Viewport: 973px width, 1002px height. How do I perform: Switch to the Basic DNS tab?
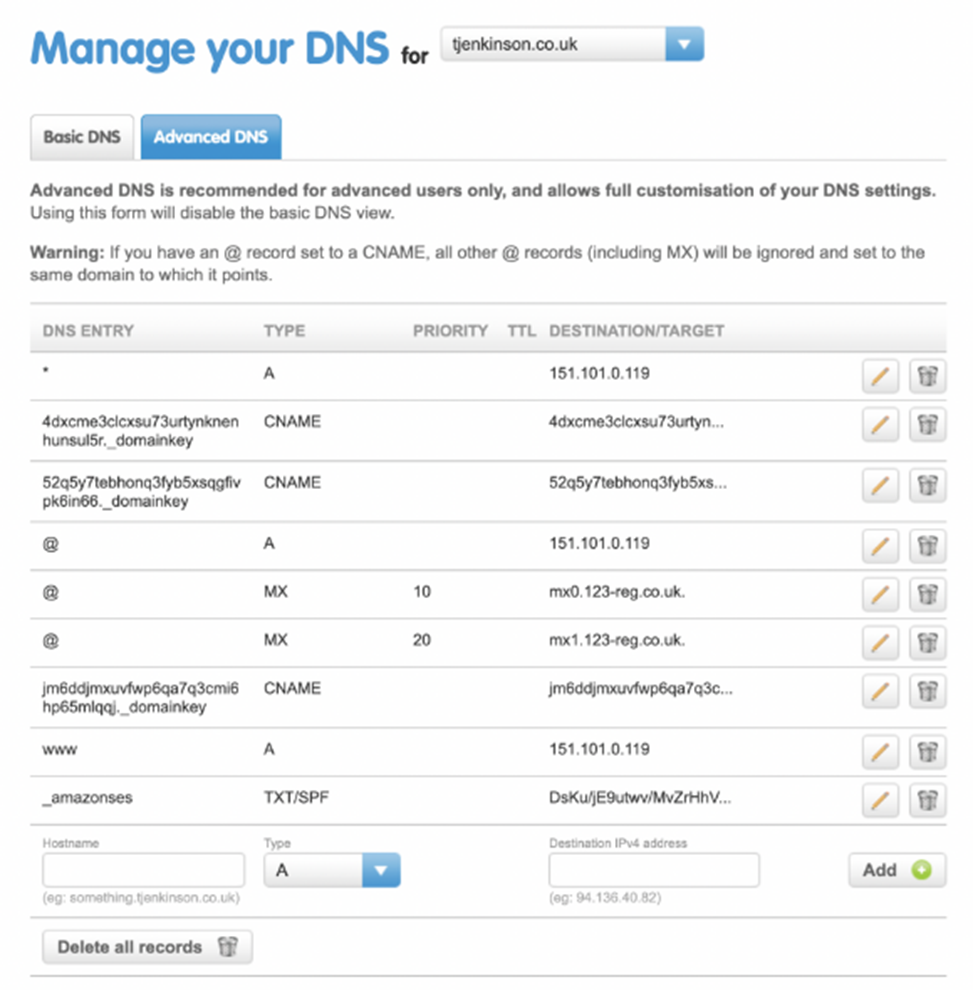click(82, 137)
